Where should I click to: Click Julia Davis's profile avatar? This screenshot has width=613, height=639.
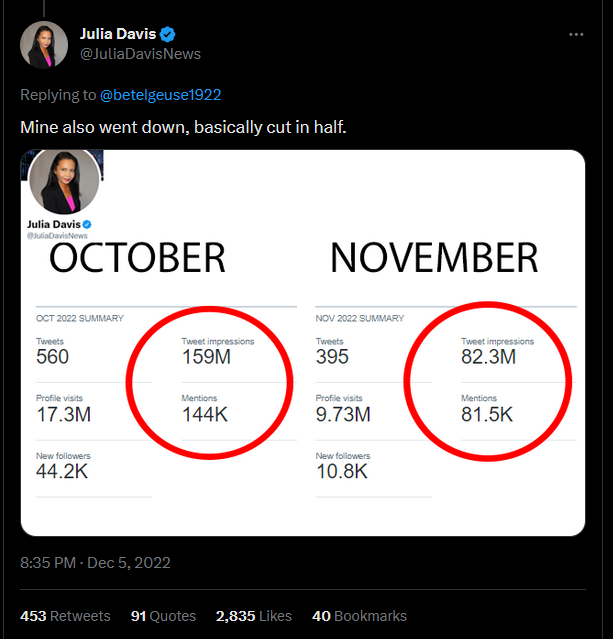click(44, 44)
